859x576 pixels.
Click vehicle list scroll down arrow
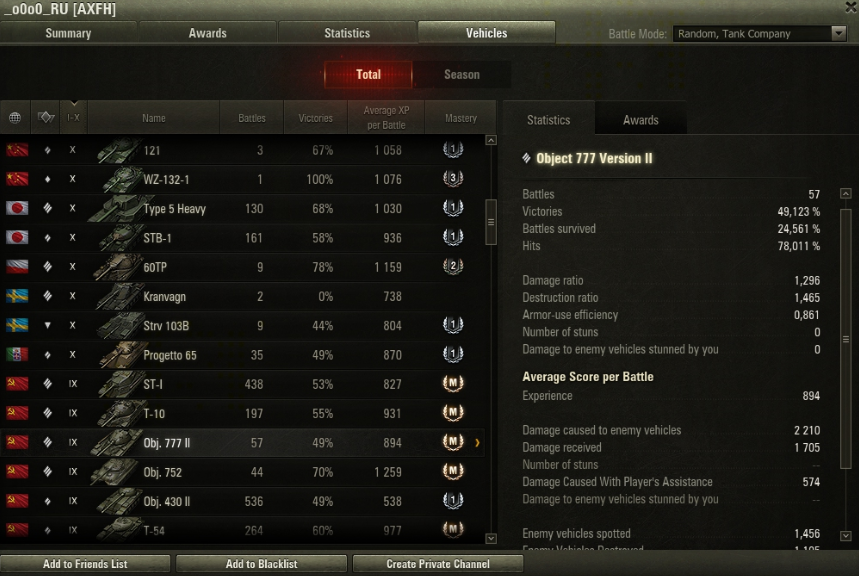[x=491, y=538]
